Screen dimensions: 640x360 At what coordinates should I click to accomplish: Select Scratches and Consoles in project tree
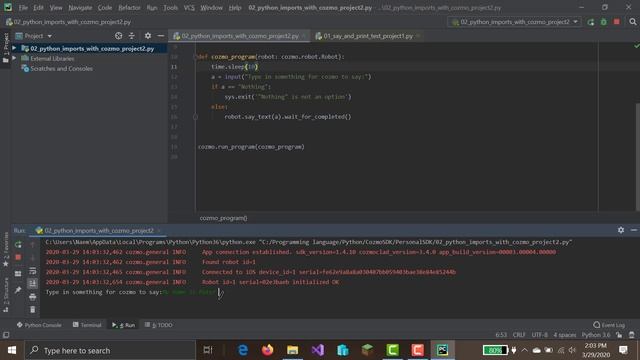pyautogui.click(x=61, y=69)
